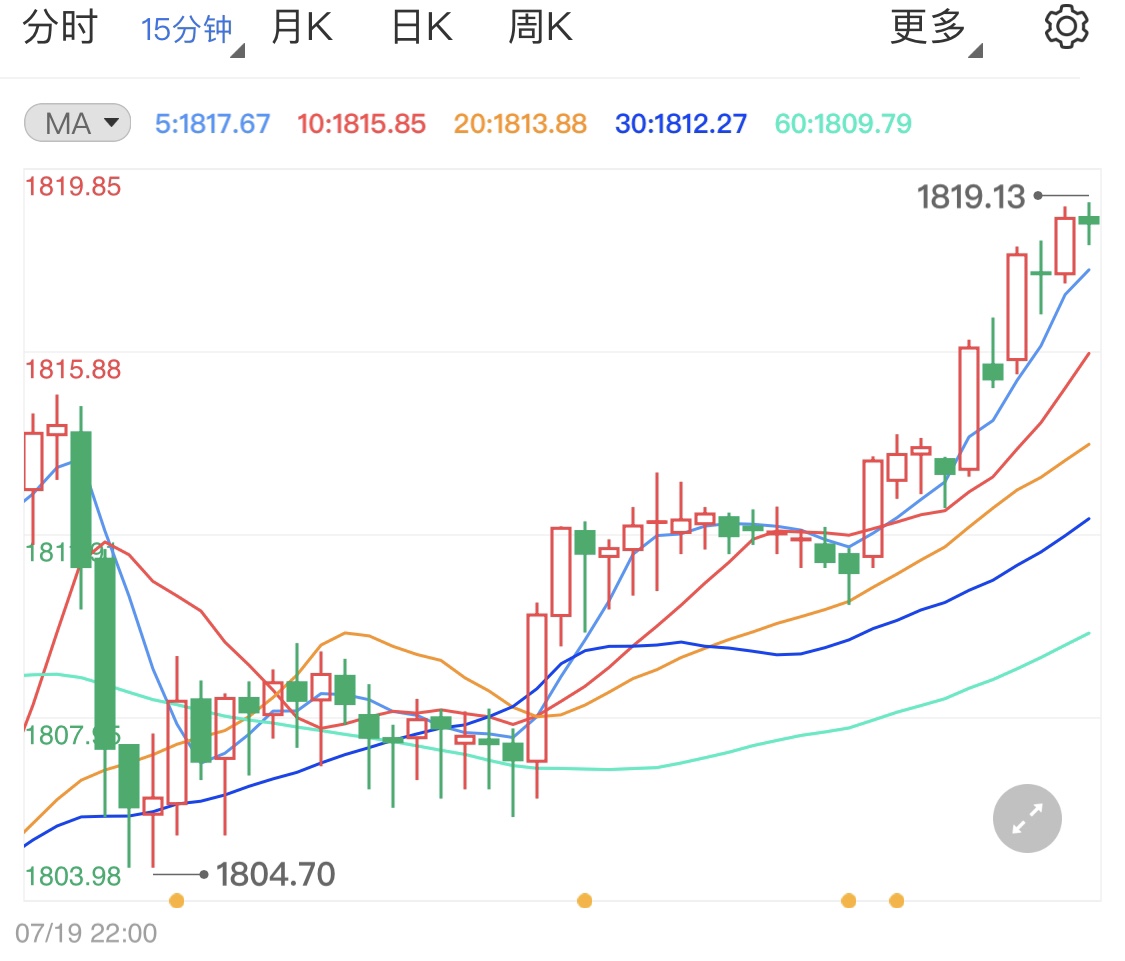The width and height of the screenshot is (1125, 961).
Task: Open the chart settings gear icon
Action: (x=1065, y=27)
